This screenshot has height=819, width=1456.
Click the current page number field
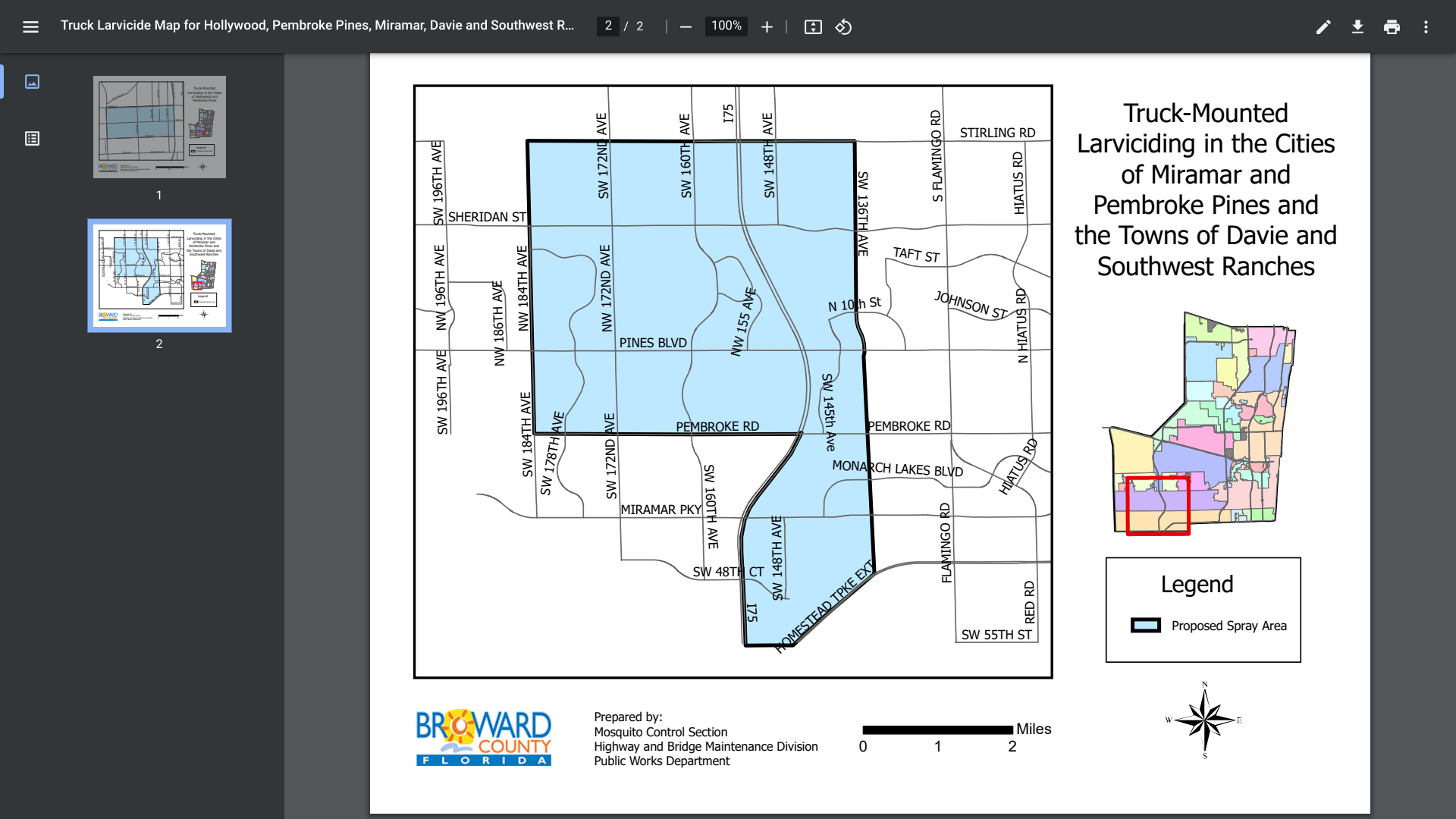click(607, 27)
